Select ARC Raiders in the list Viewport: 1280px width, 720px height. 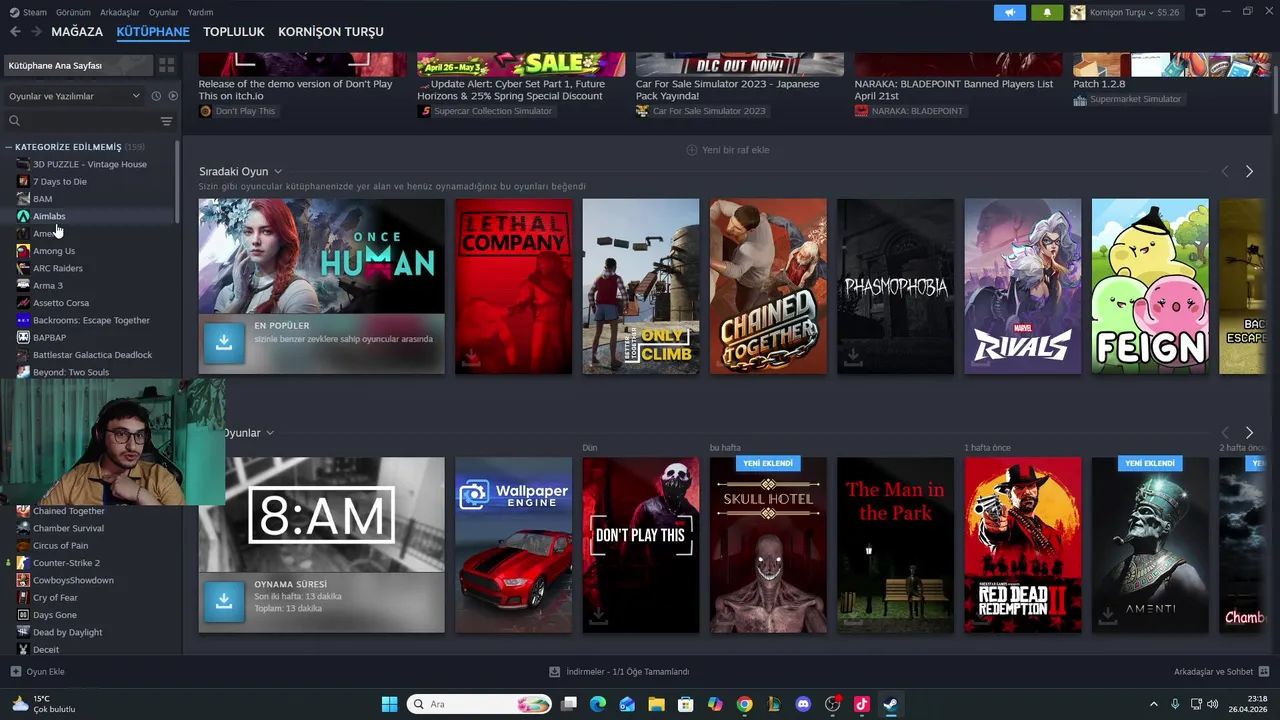click(58, 268)
